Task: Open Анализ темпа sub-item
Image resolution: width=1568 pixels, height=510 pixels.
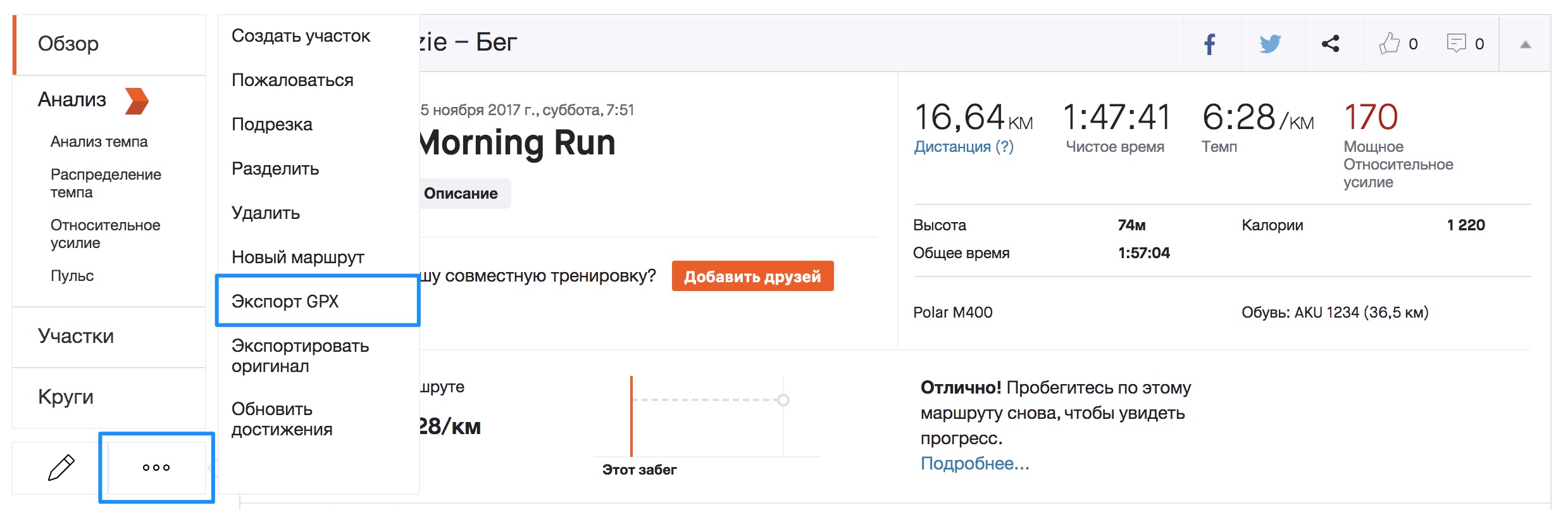Action: coord(99,142)
